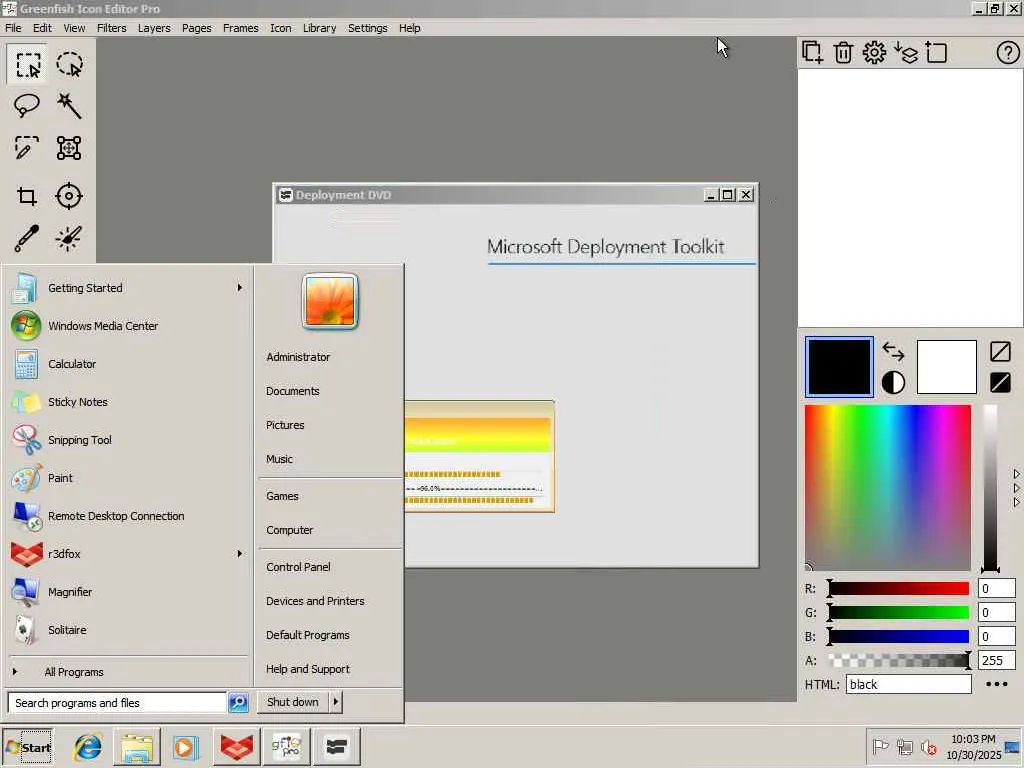1024x768 pixels.
Task: Click the inverted color slash icon
Action: 1000,383
